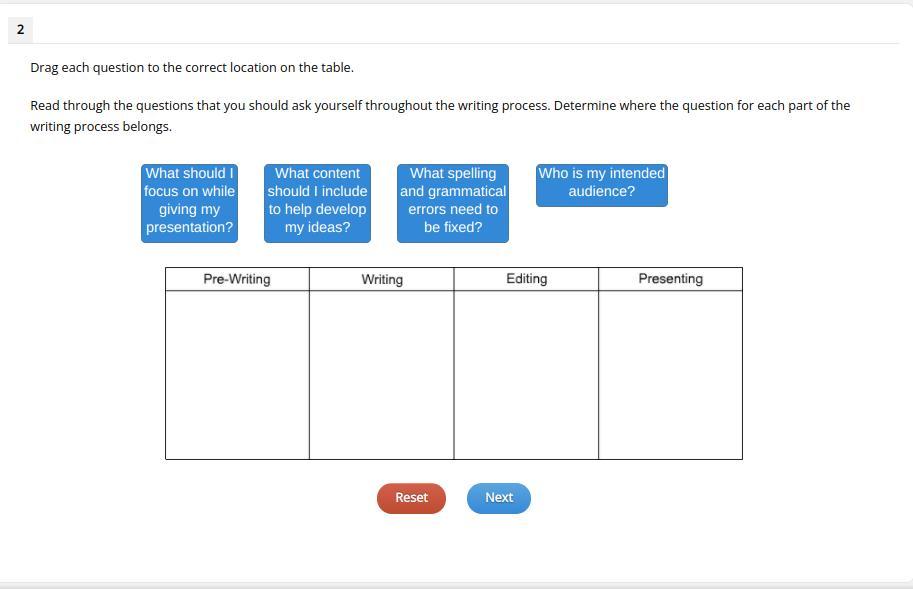Click the 'focus on while giving my presentation' card
This screenshot has width=913, height=589.
pyautogui.click(x=189, y=203)
